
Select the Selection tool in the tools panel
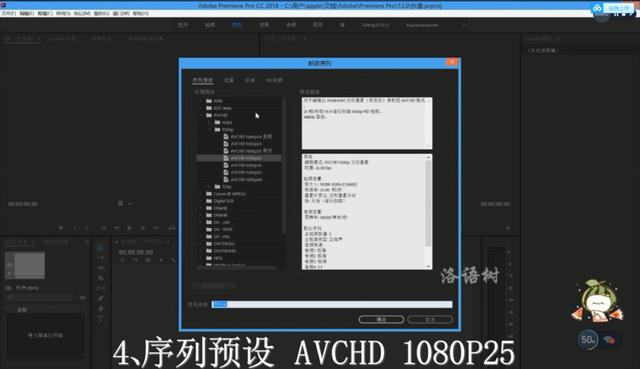101,248
